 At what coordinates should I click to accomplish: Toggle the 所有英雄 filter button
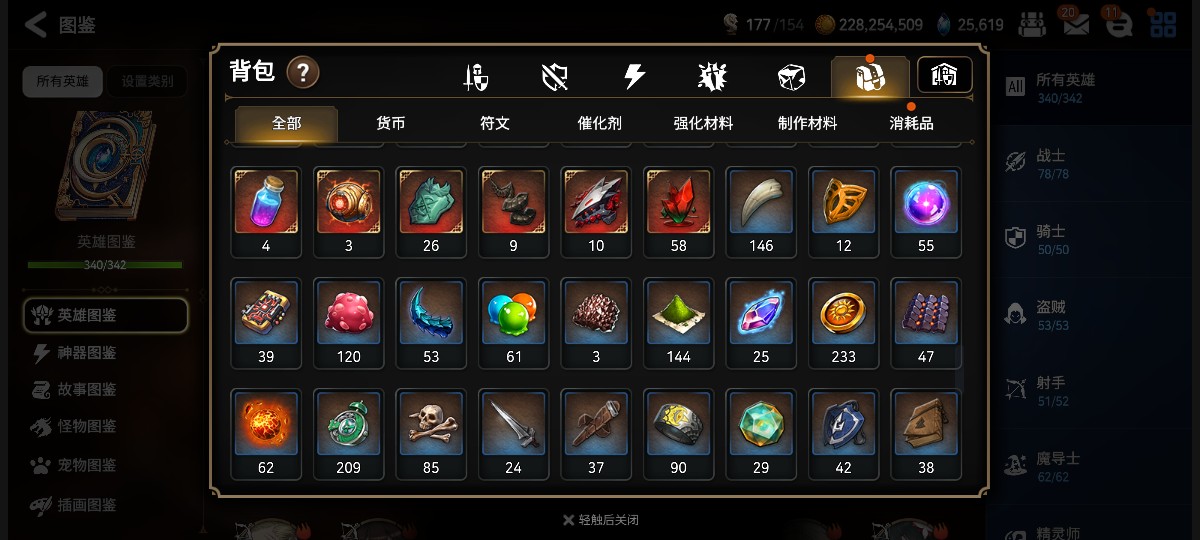[x=63, y=82]
